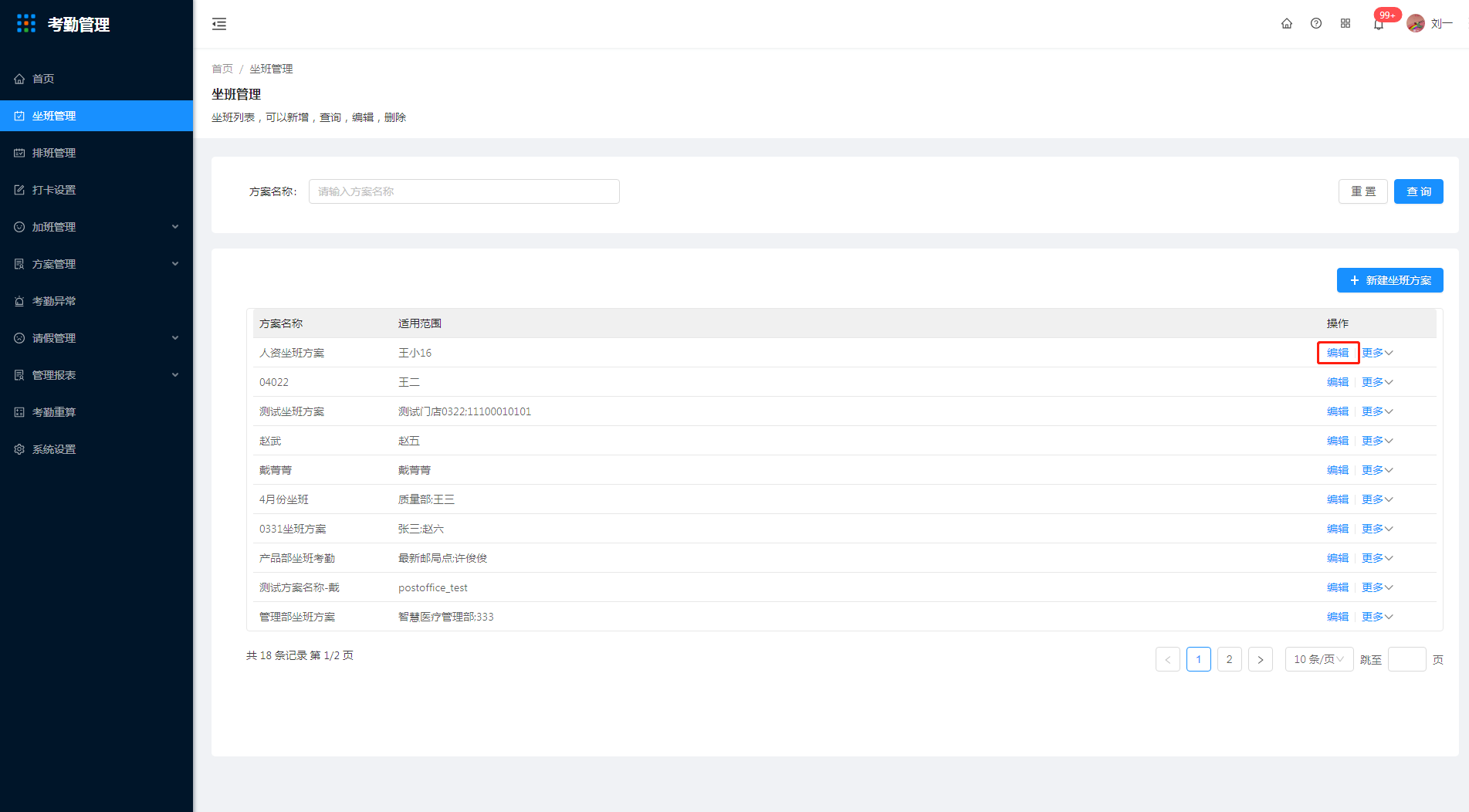Click the 考勤重算 calculator icon

[19, 412]
